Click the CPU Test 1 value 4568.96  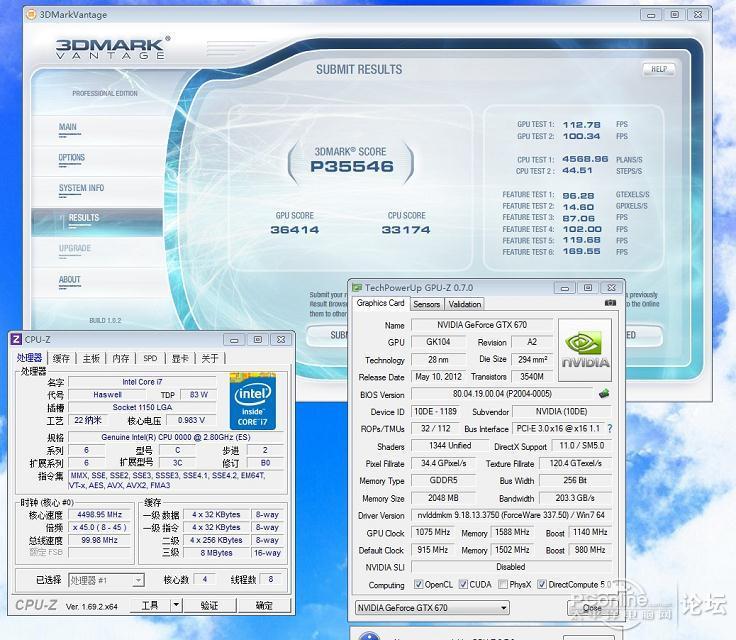click(x=585, y=159)
